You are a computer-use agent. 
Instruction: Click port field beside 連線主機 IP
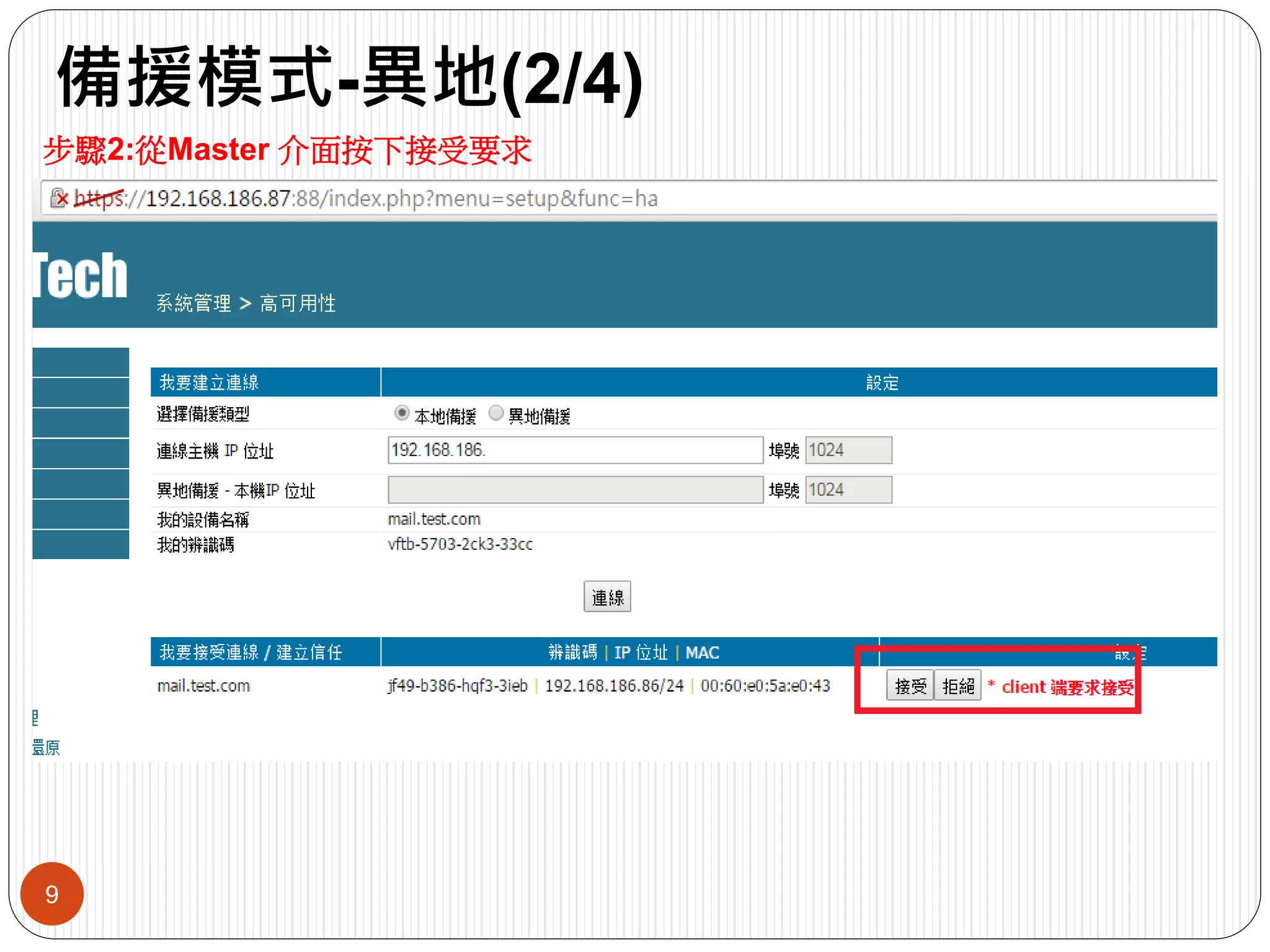tap(848, 450)
